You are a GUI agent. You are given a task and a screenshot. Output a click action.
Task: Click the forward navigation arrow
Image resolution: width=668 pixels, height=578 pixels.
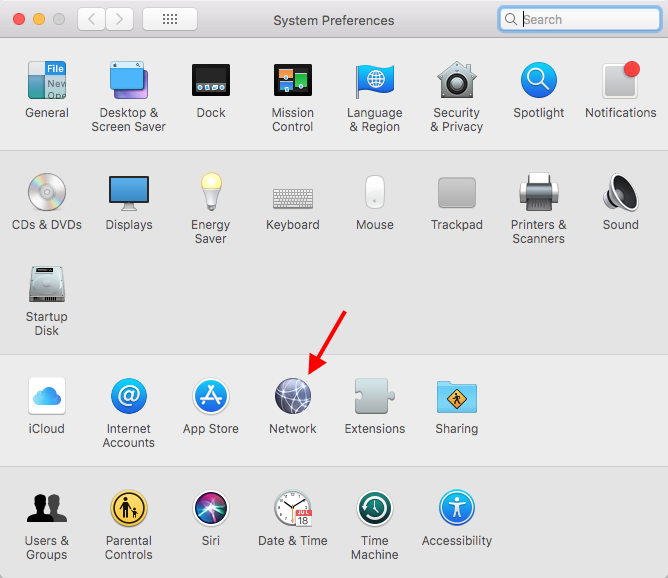click(120, 19)
